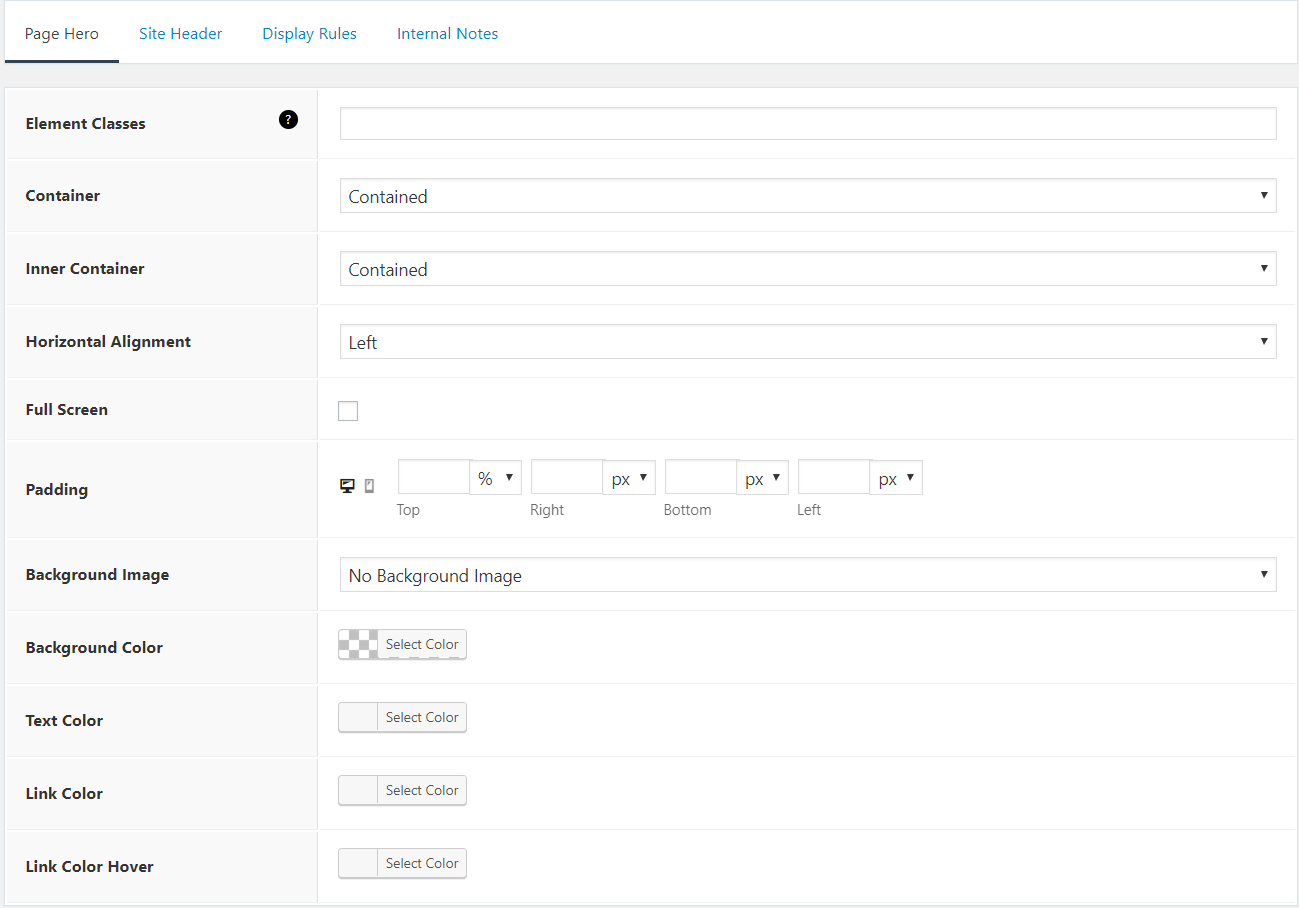Open the Top padding unit selector
The height and width of the screenshot is (908, 1299).
[495, 478]
